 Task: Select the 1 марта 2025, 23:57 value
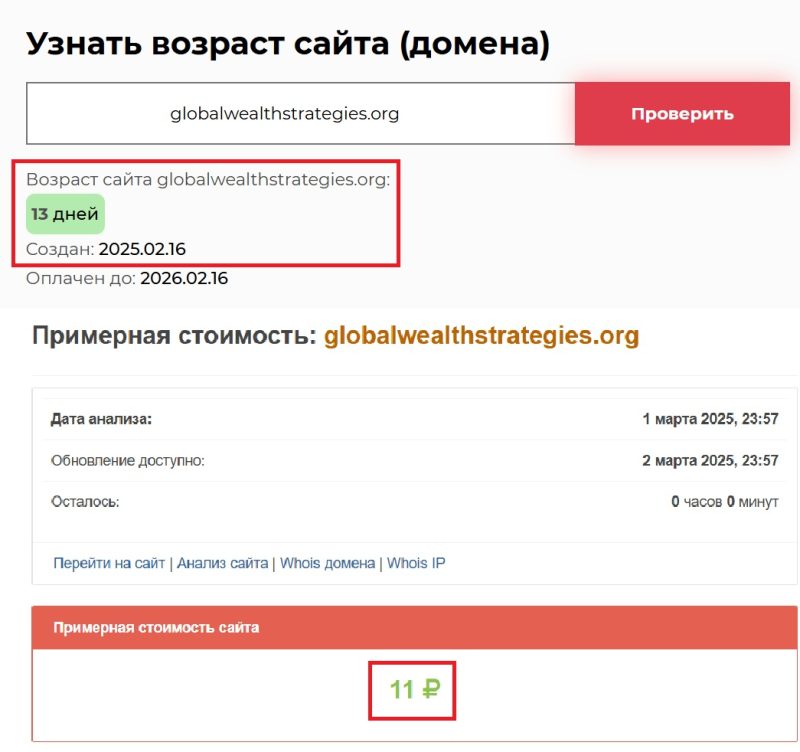tap(710, 419)
